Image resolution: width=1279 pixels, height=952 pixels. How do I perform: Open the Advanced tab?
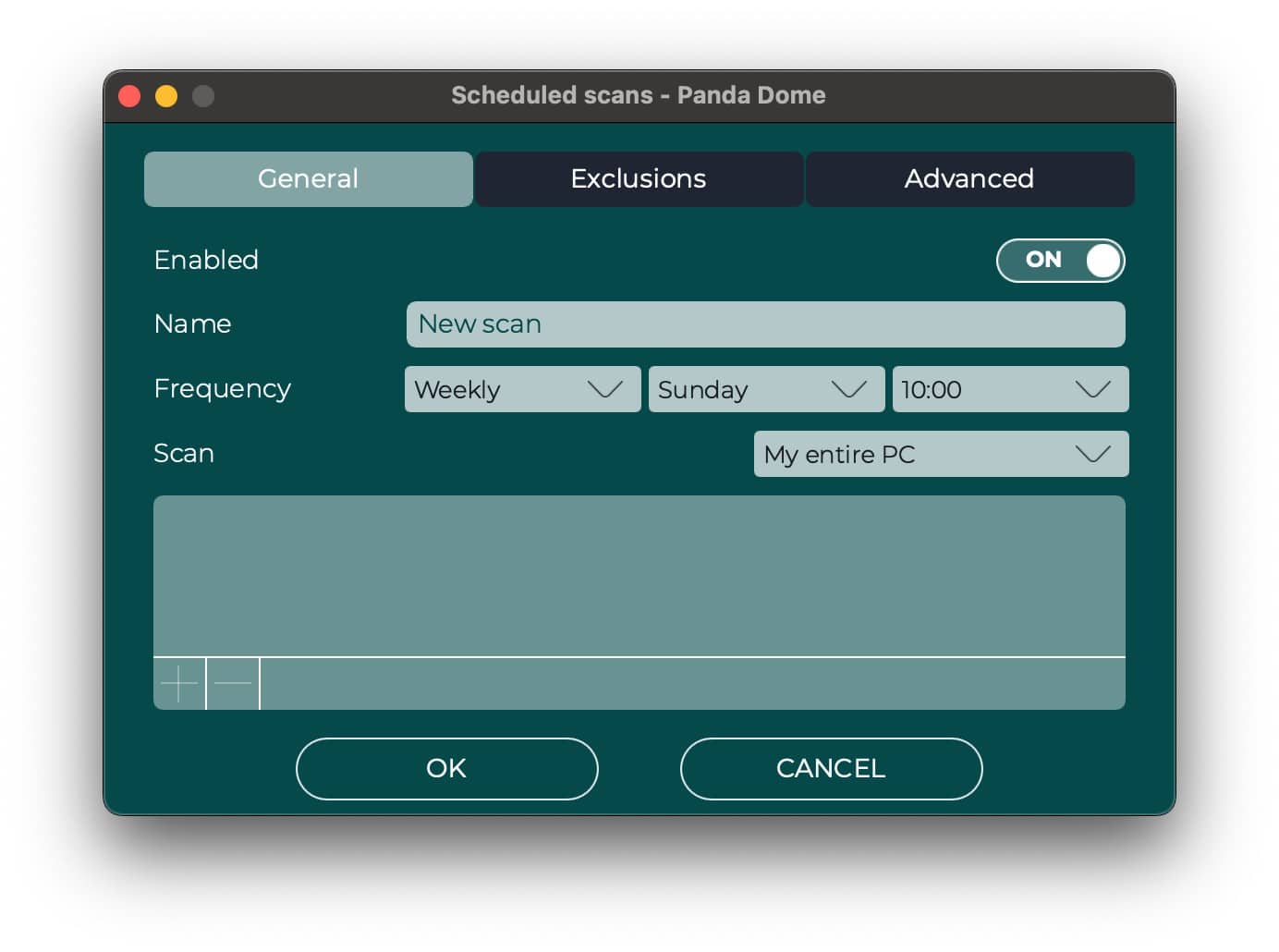pos(969,179)
